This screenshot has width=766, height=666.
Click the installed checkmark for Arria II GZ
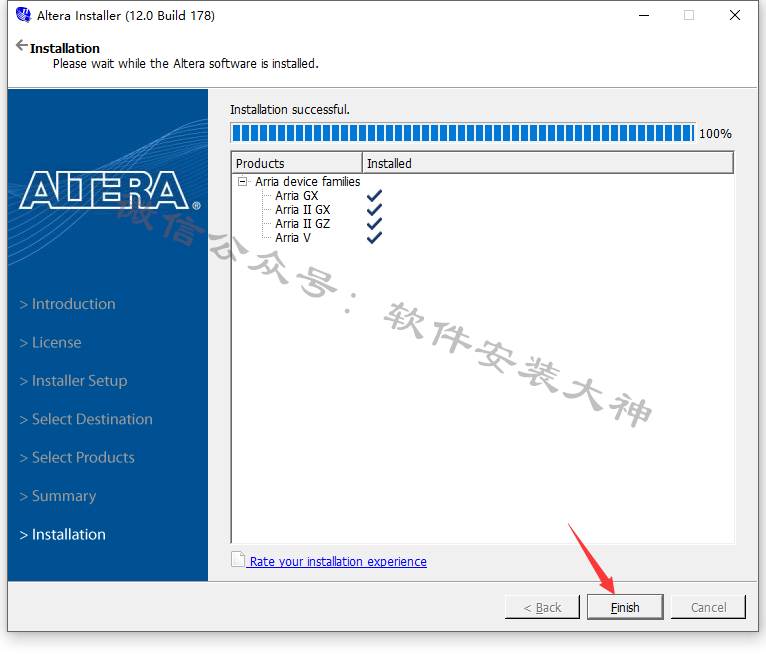coord(374,224)
